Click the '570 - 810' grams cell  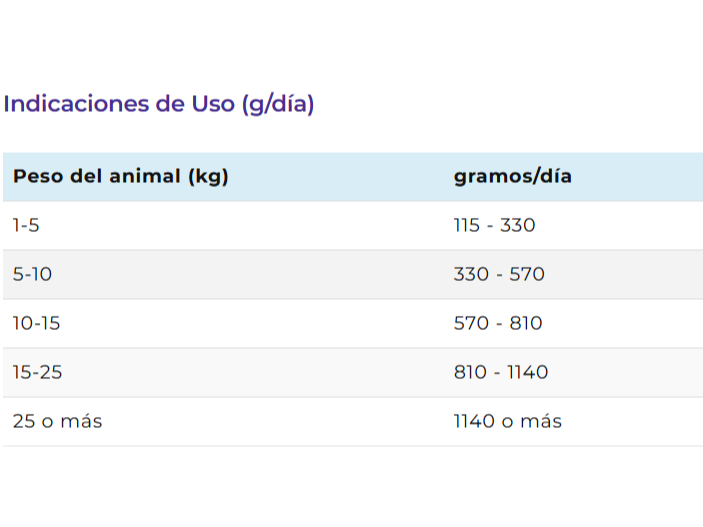click(498, 323)
